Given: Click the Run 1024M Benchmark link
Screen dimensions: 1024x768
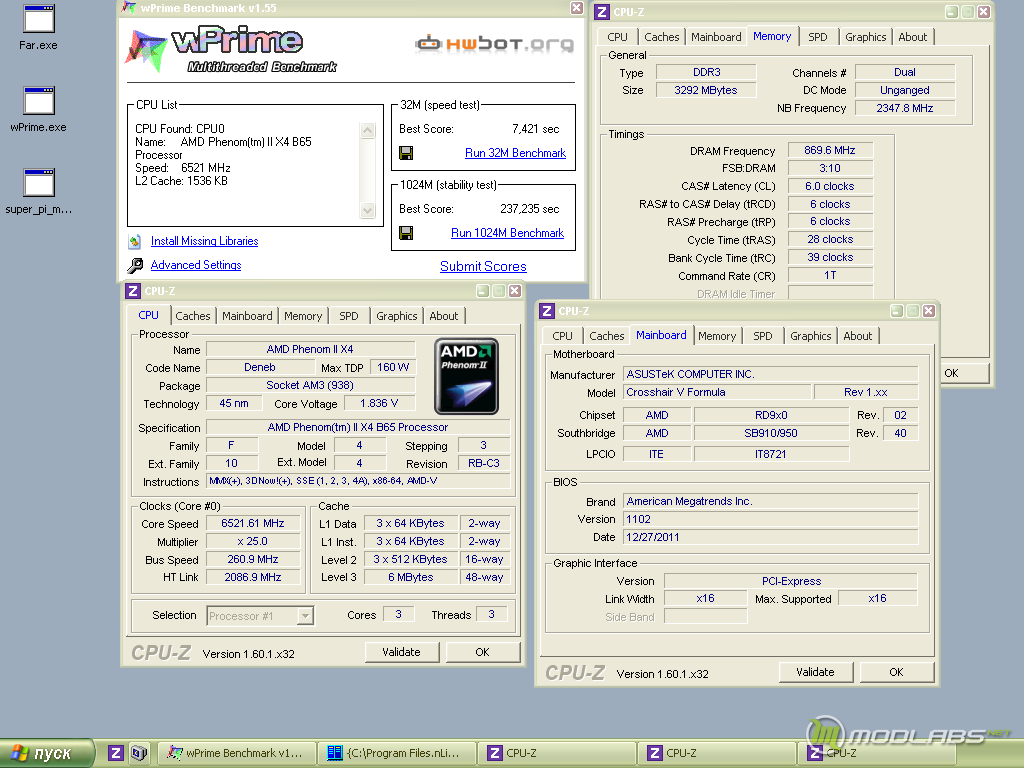Looking at the screenshot, I should point(507,233).
